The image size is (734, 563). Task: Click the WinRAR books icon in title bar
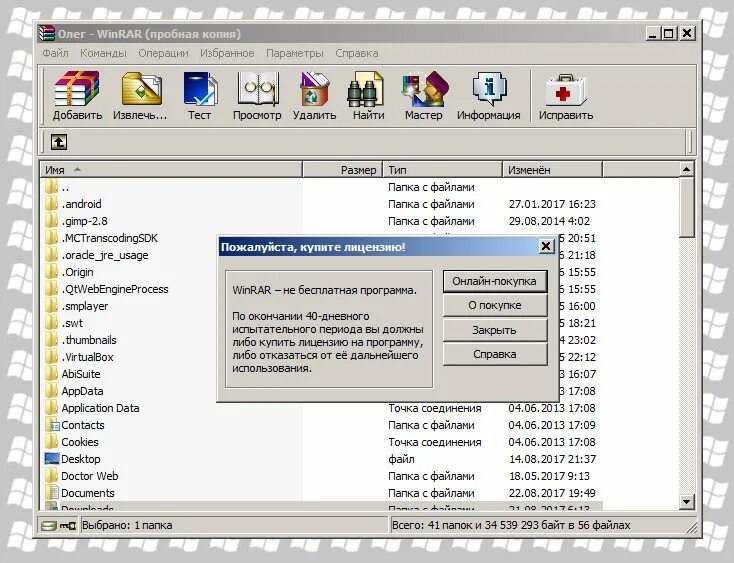47,34
